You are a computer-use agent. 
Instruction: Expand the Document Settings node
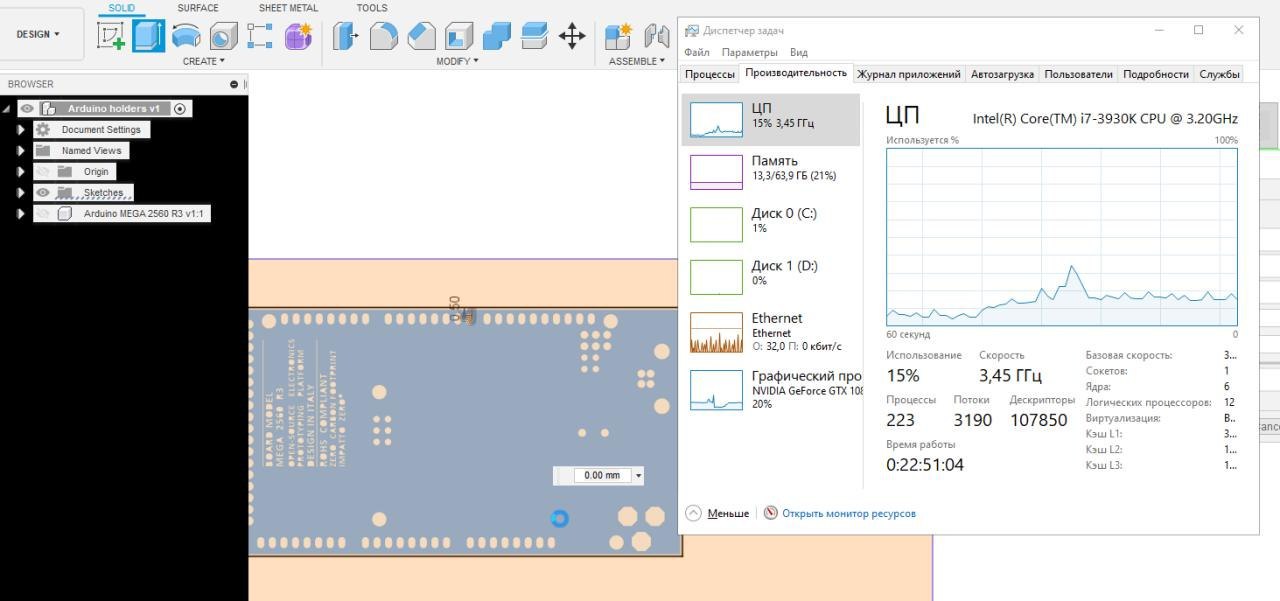tap(21, 129)
